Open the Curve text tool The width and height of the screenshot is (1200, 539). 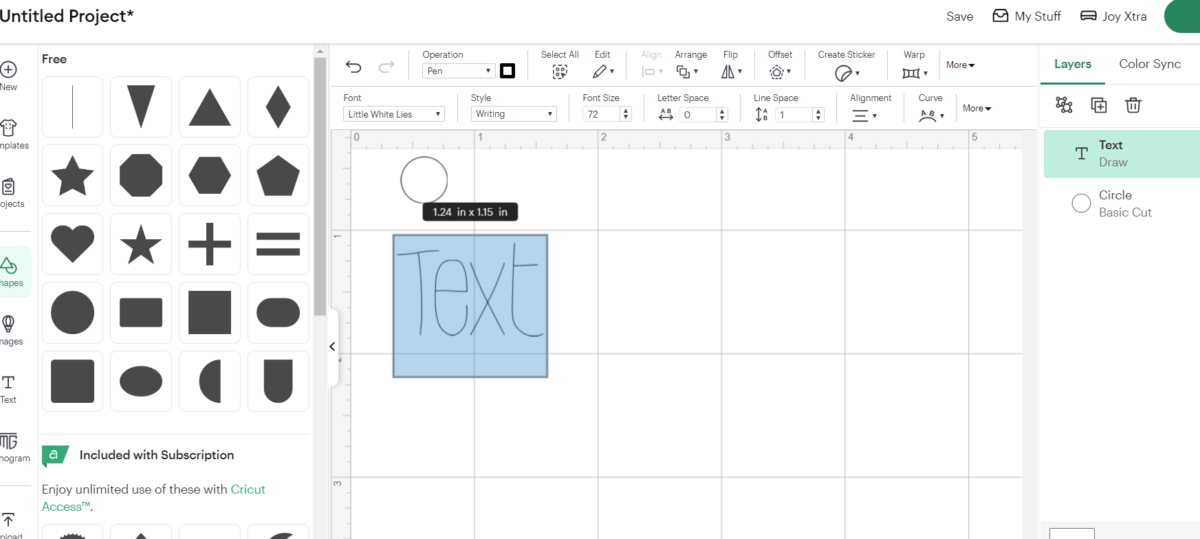coord(930,115)
